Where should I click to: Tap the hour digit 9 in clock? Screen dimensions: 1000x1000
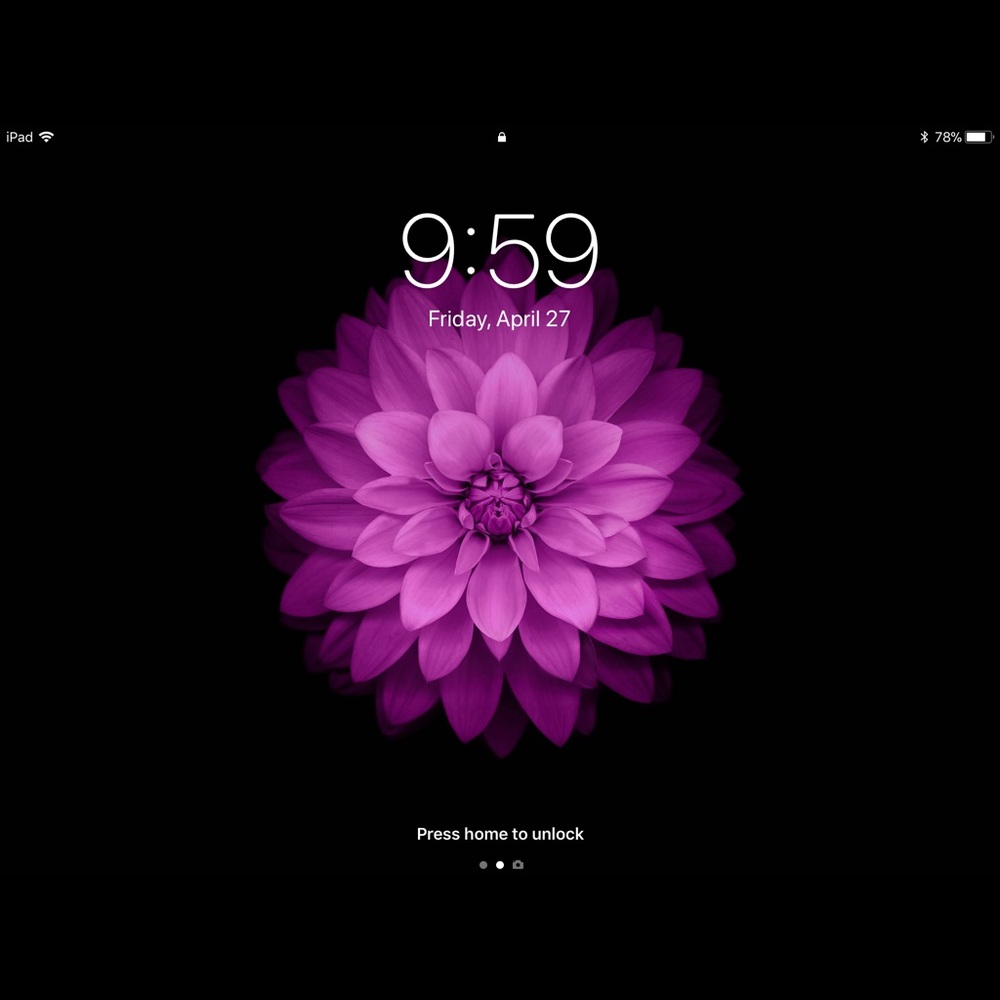(428, 251)
